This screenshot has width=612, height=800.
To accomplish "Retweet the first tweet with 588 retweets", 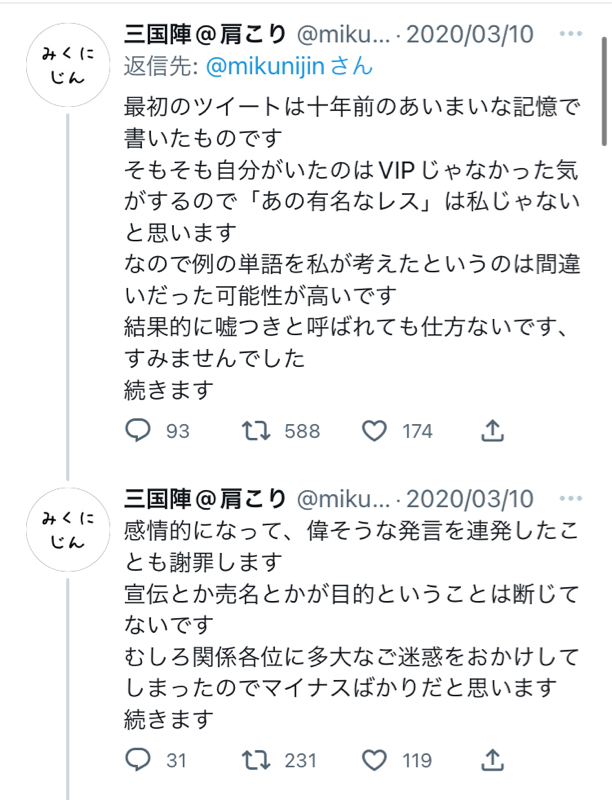I will click(x=256, y=431).
